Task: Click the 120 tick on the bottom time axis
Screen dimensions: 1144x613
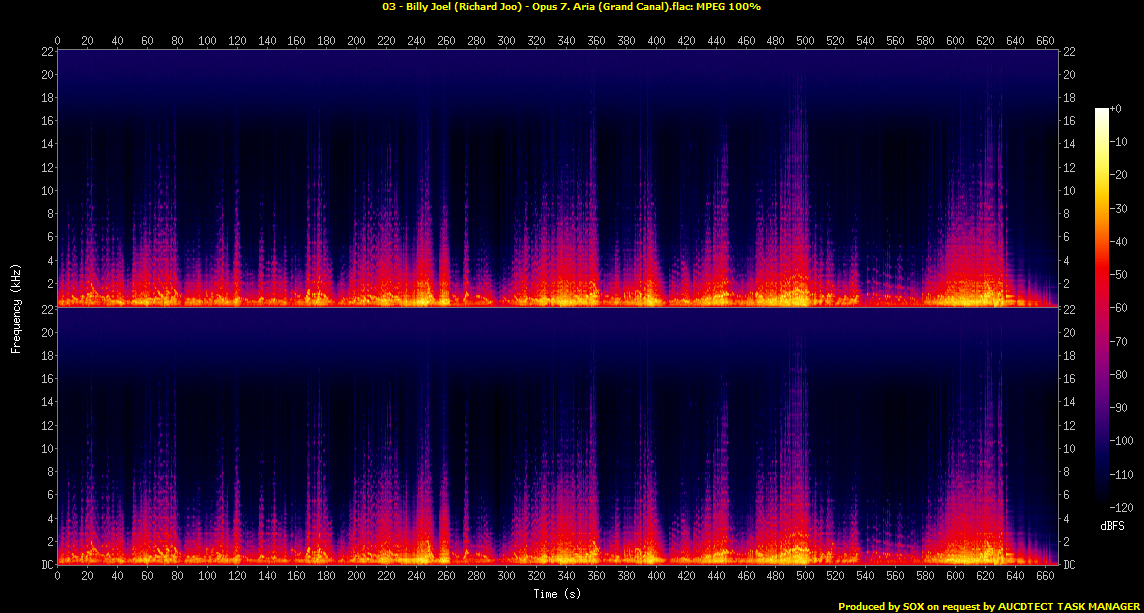Action: click(x=237, y=577)
